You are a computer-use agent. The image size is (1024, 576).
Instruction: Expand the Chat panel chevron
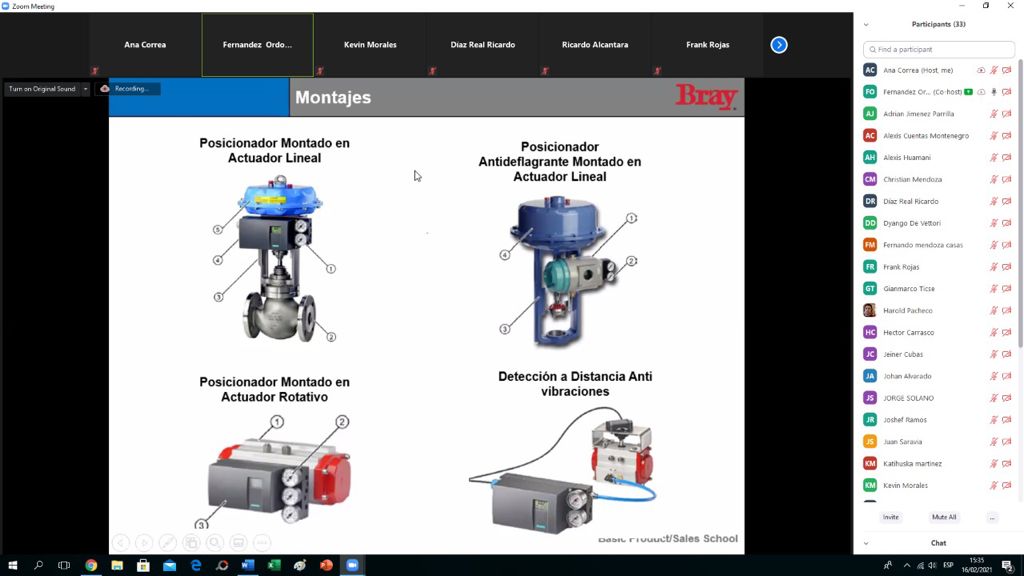click(866, 543)
